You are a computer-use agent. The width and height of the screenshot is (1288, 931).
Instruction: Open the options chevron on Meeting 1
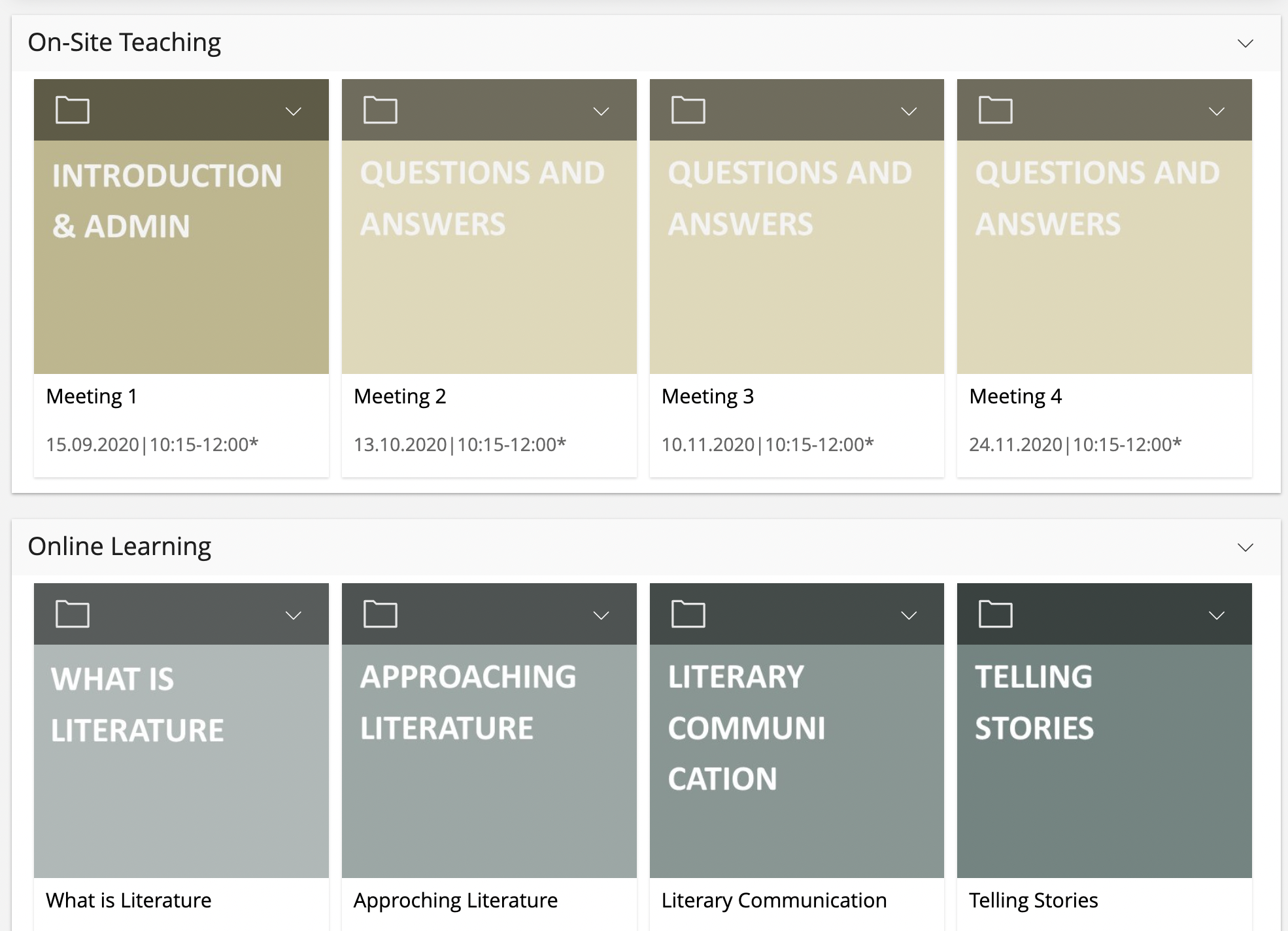tap(293, 111)
